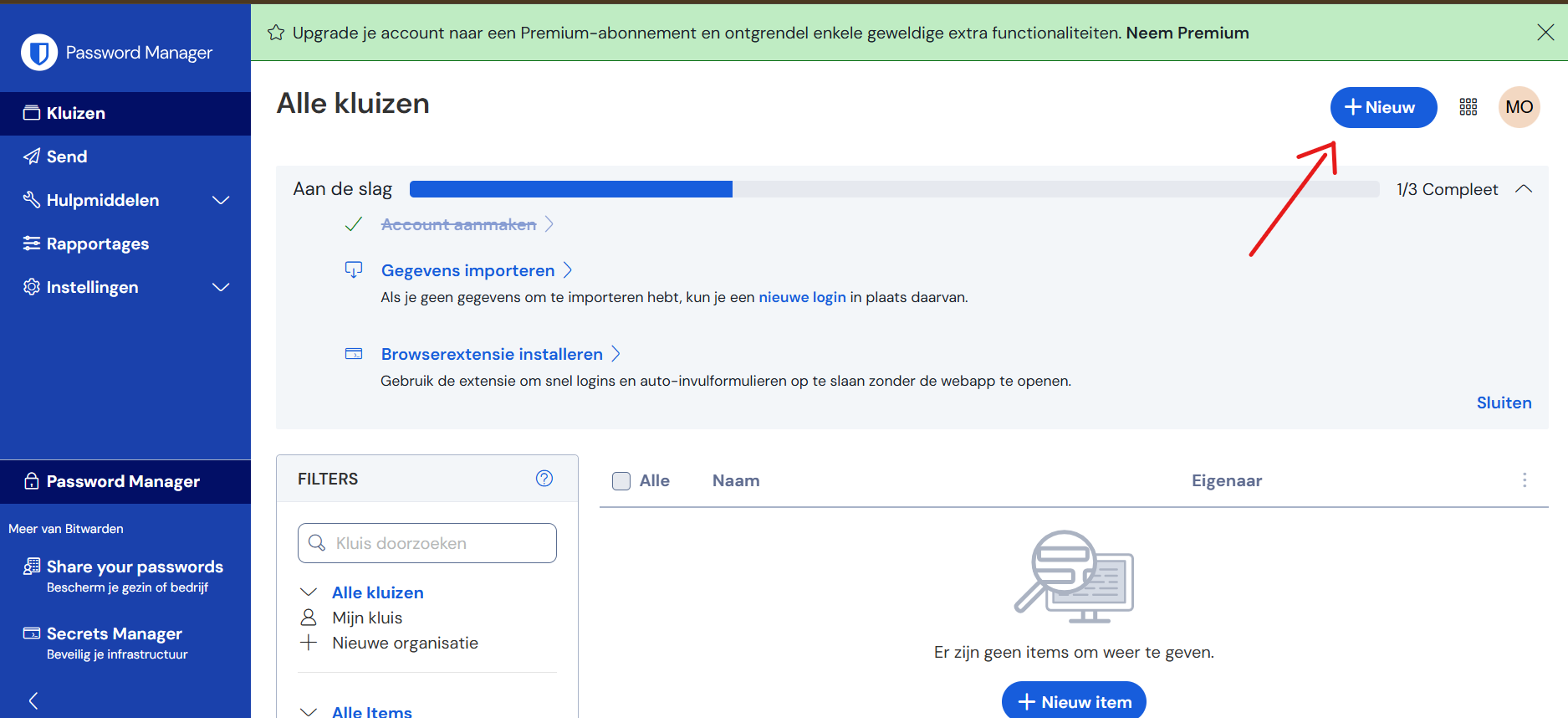Screen dimensions: 1568x718
Task: Expand the Instellingen chevron
Action: click(x=221, y=287)
